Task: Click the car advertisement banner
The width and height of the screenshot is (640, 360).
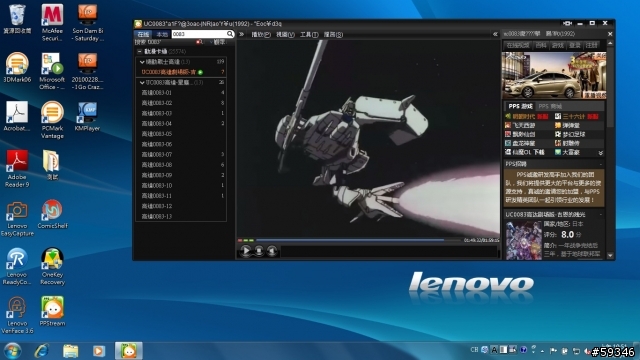Action: click(x=554, y=76)
